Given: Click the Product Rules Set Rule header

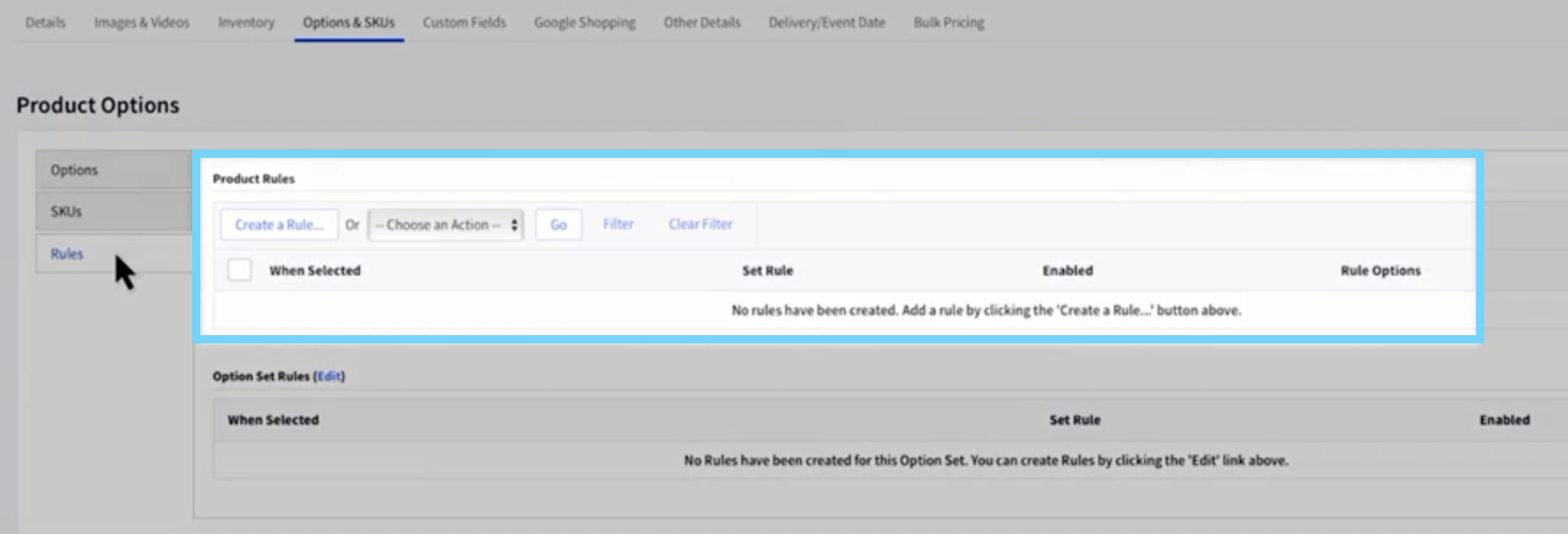Looking at the screenshot, I should 767,270.
